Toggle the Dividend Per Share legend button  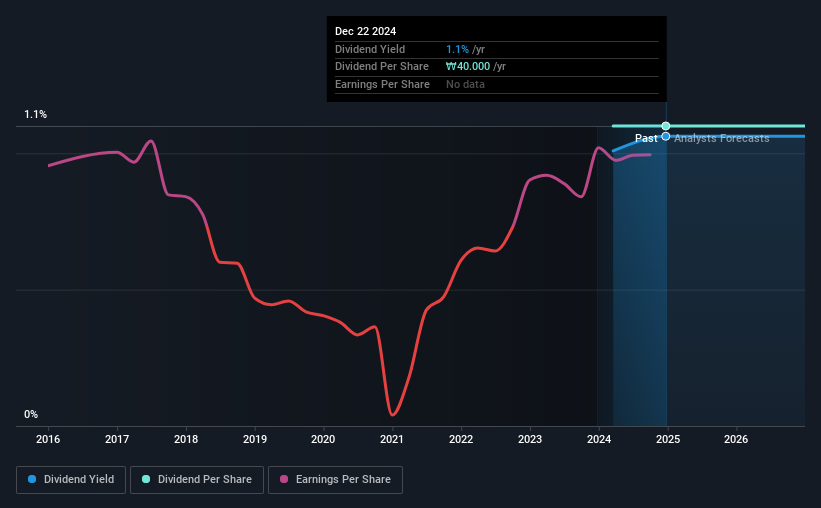click(197, 480)
